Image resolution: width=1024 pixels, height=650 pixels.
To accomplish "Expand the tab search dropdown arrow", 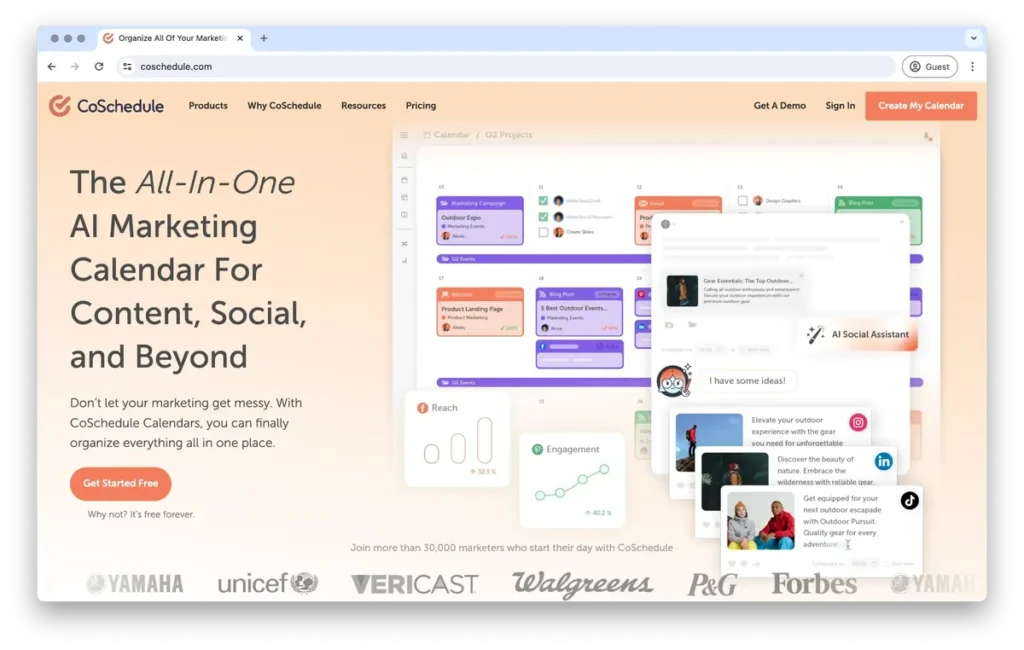I will pos(974,39).
